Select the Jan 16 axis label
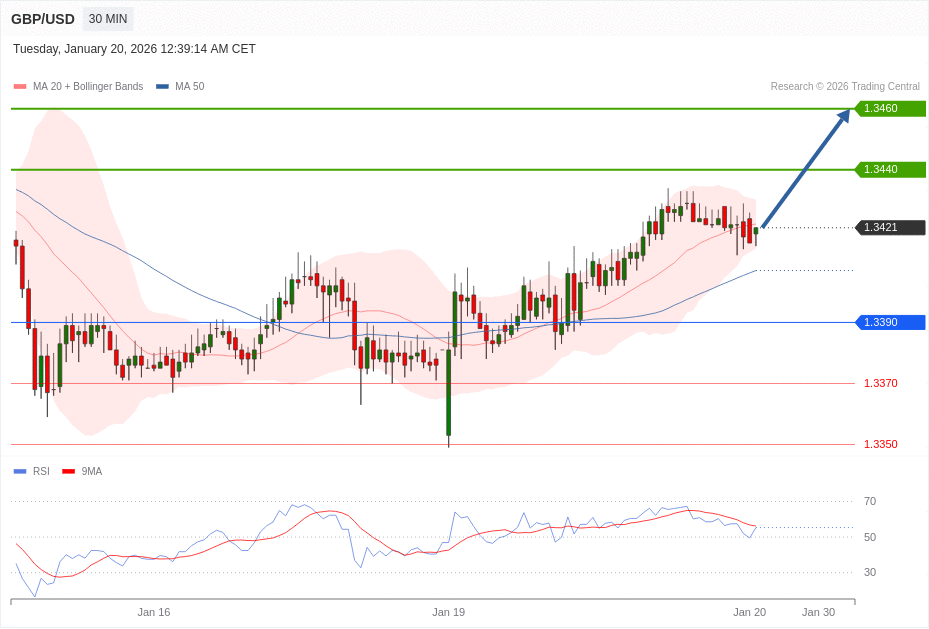Viewport: 929px width, 629px height. pyautogui.click(x=154, y=612)
